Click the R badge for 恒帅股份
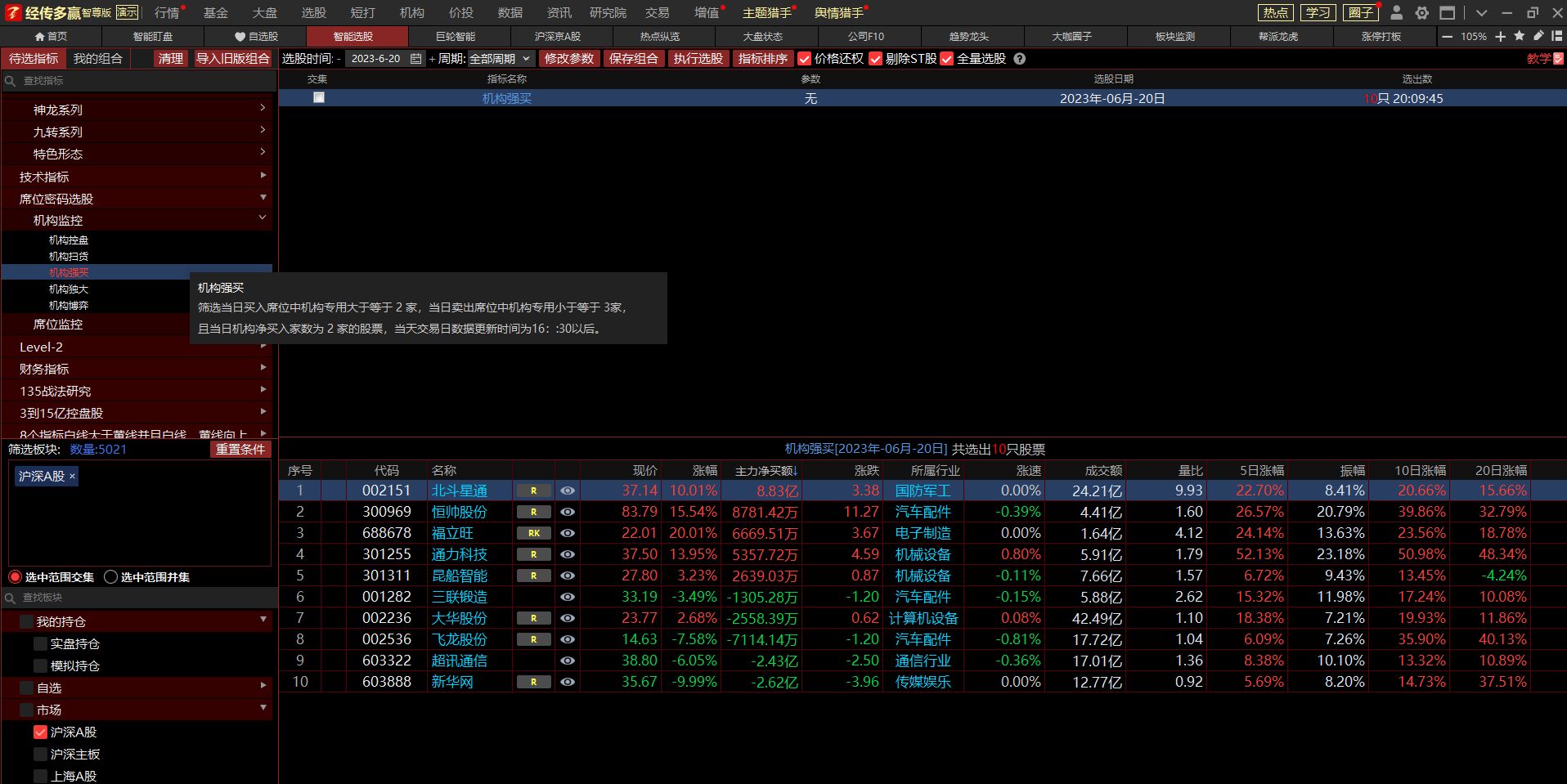This screenshot has height=784, width=1567. [534, 512]
